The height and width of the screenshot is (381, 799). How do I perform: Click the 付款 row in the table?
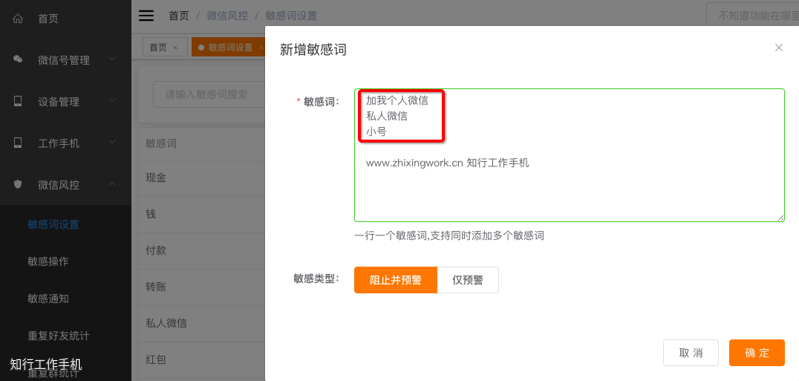[201, 251]
